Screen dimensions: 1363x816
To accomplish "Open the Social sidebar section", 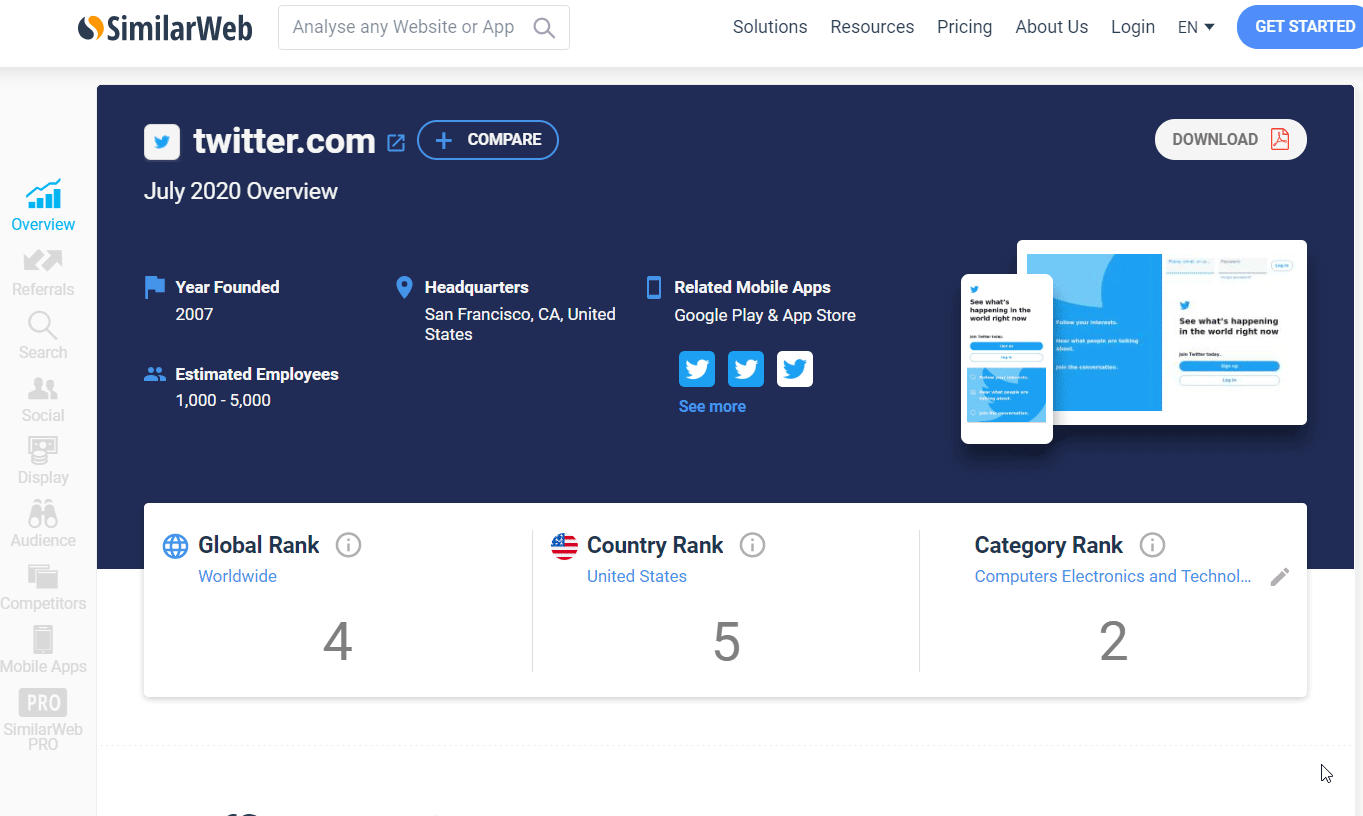I will 43,399.
